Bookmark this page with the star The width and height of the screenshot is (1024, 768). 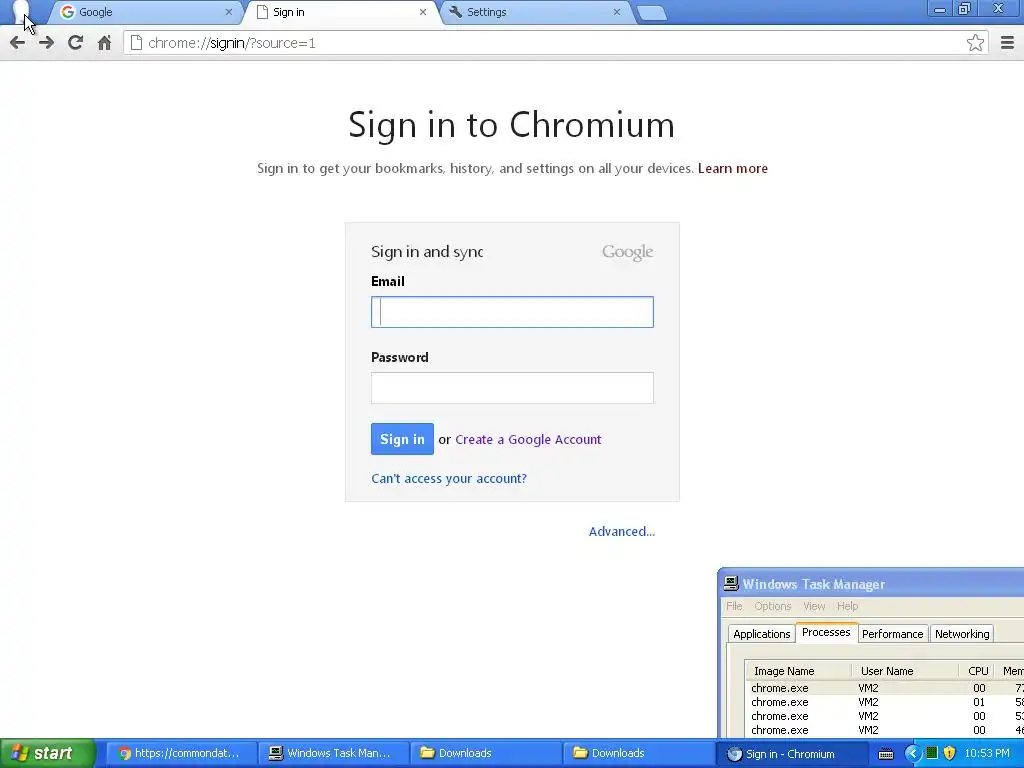coord(975,43)
